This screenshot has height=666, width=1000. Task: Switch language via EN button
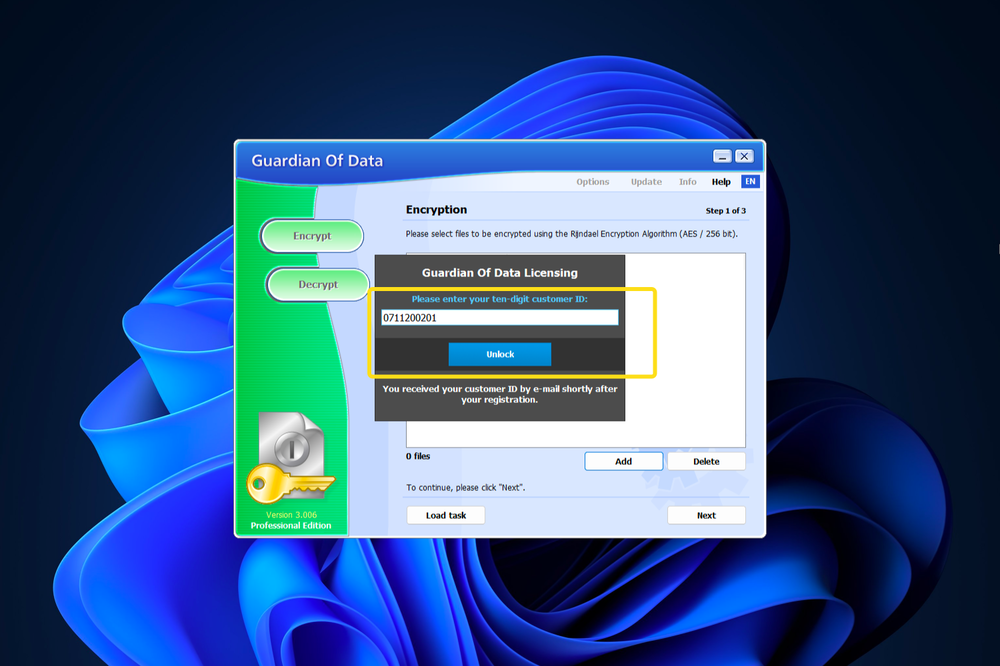(751, 182)
